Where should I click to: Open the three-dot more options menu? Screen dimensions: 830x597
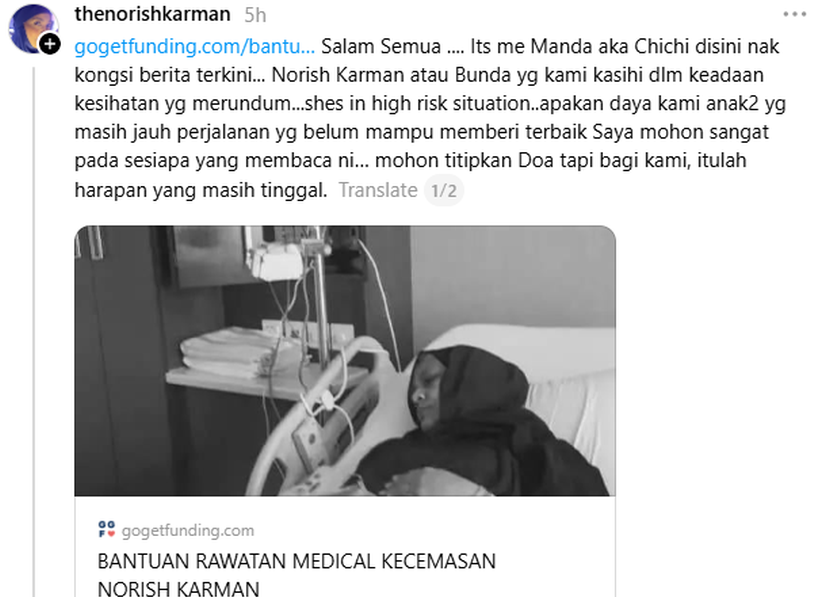(794, 14)
